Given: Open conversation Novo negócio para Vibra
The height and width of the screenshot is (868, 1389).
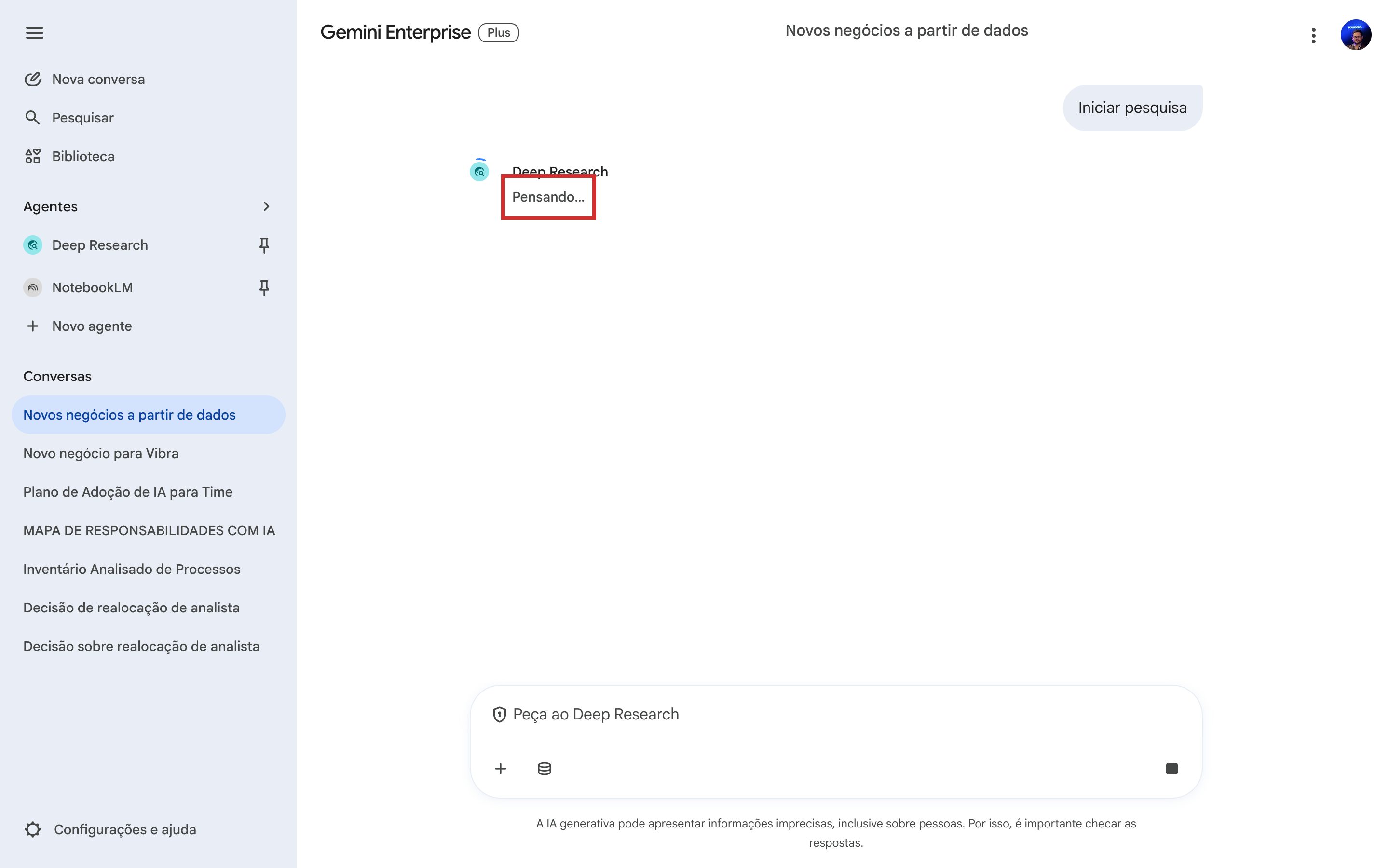Looking at the screenshot, I should 101,453.
